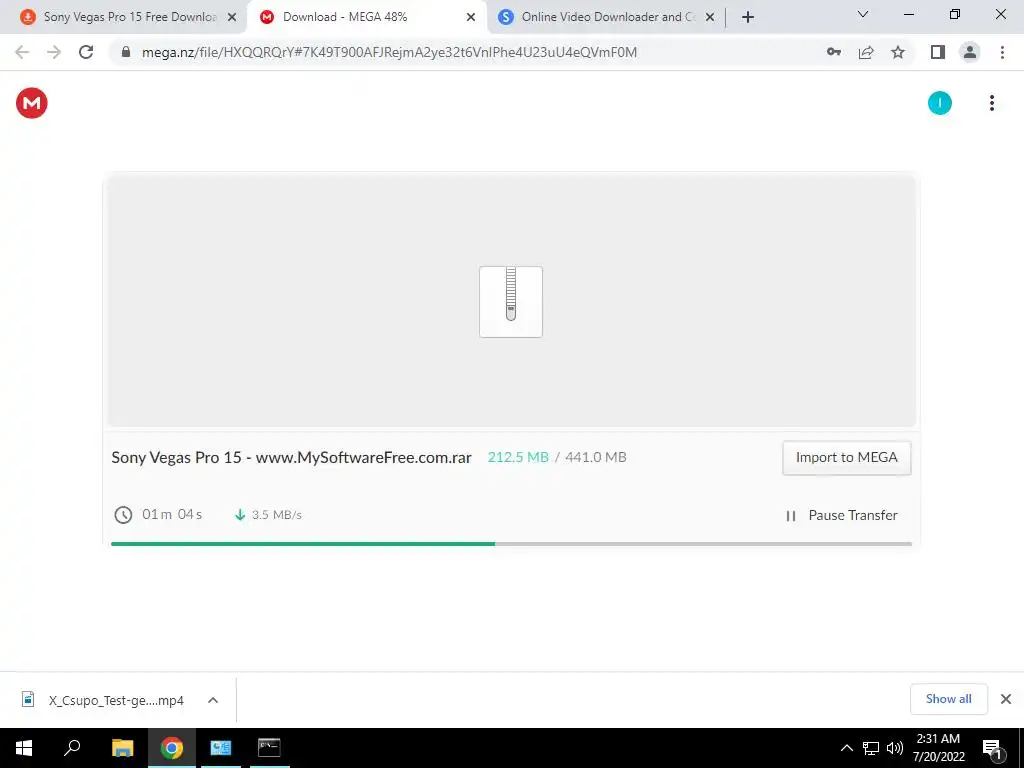The width and height of the screenshot is (1024, 768).
Task: Open the control panel-like taskbar app
Action: 221,748
